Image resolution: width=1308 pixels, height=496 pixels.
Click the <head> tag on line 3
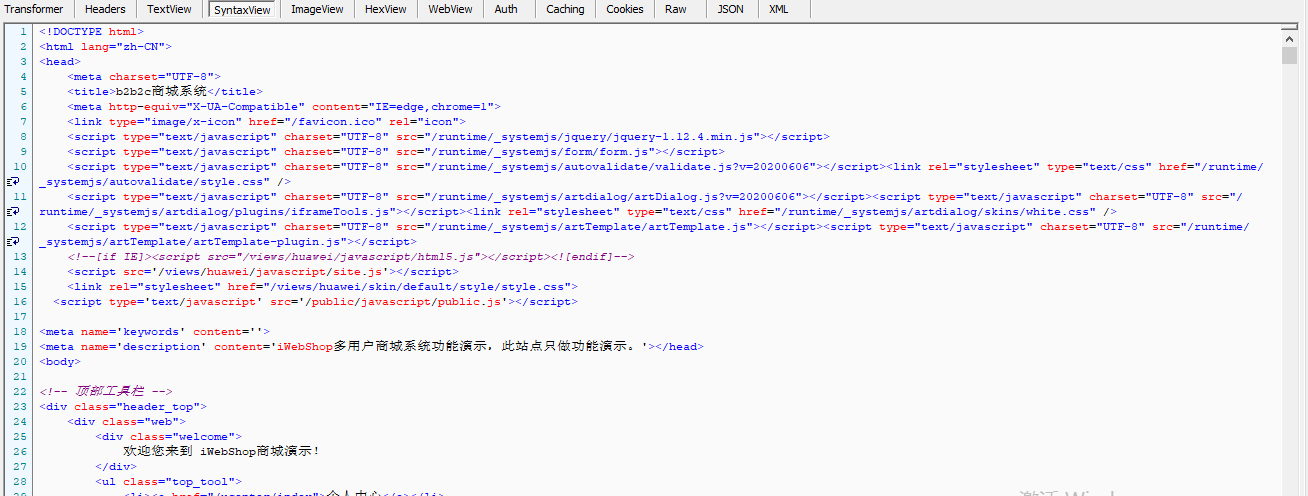(x=60, y=61)
